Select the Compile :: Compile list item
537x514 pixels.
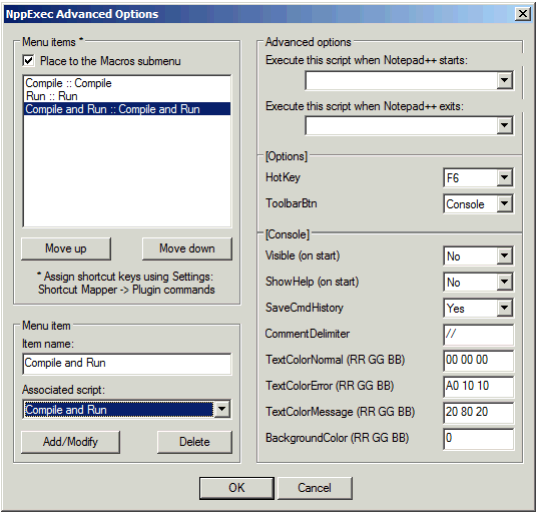[x=127, y=83]
